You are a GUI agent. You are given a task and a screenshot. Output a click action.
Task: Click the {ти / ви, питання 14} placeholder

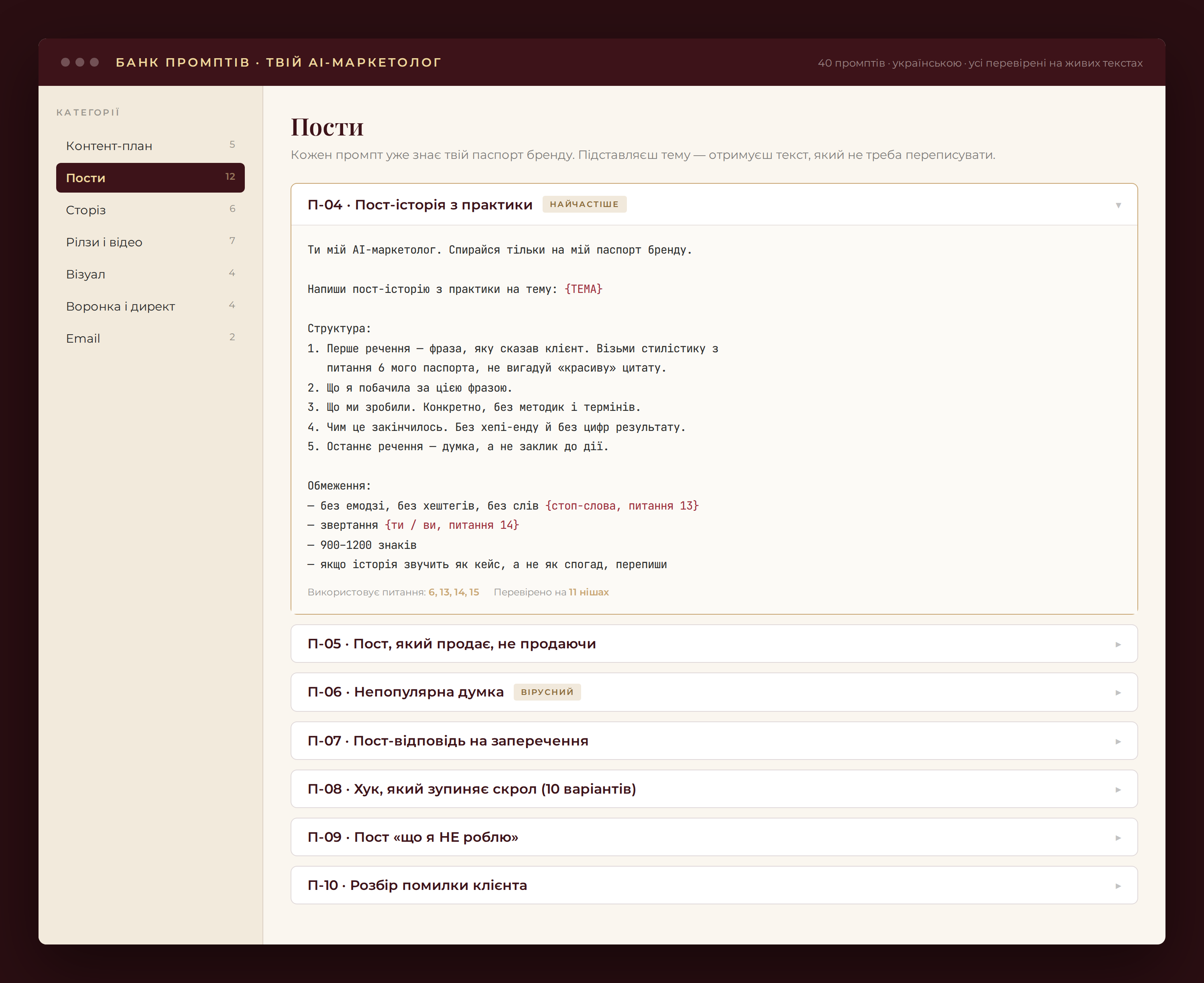(452, 525)
